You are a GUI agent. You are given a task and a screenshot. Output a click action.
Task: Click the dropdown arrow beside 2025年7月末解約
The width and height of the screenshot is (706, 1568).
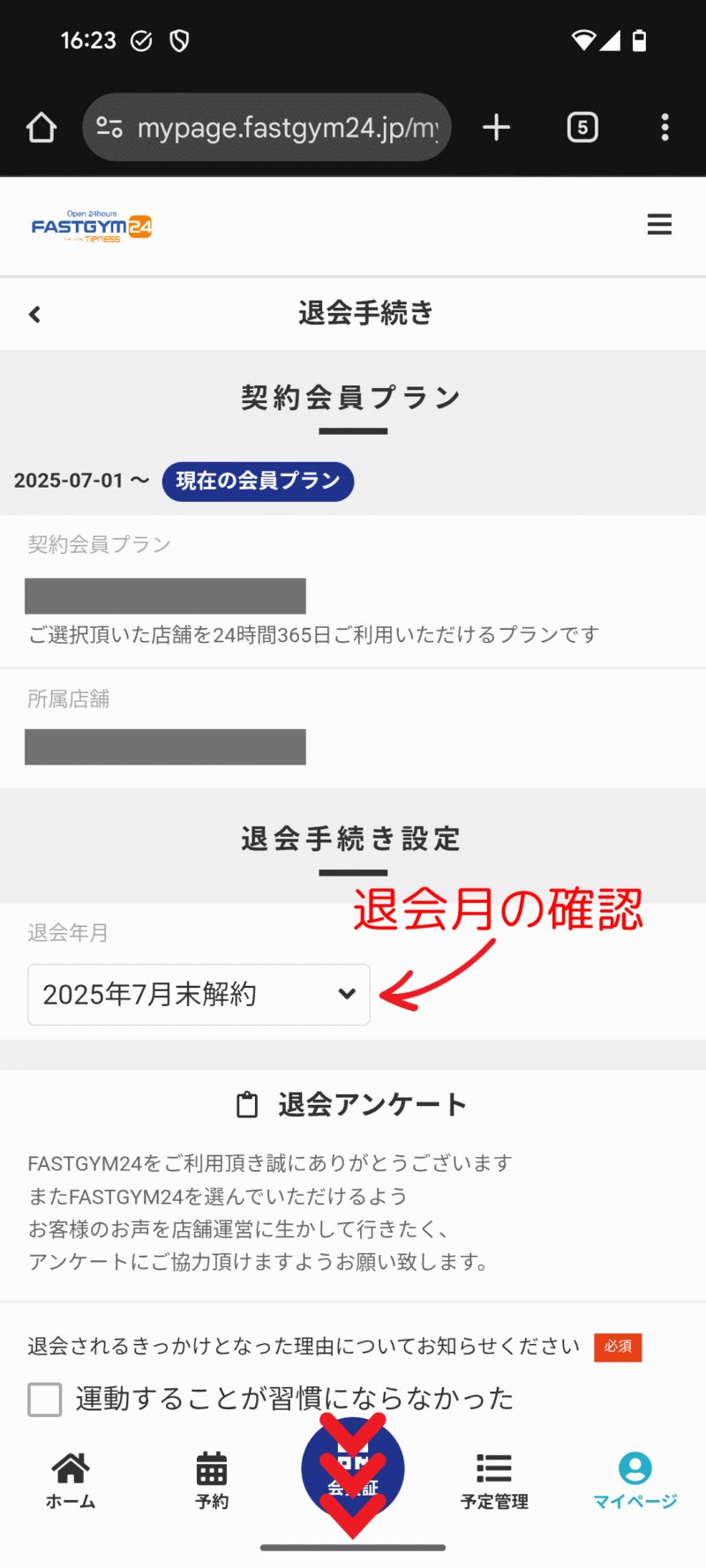tap(347, 994)
